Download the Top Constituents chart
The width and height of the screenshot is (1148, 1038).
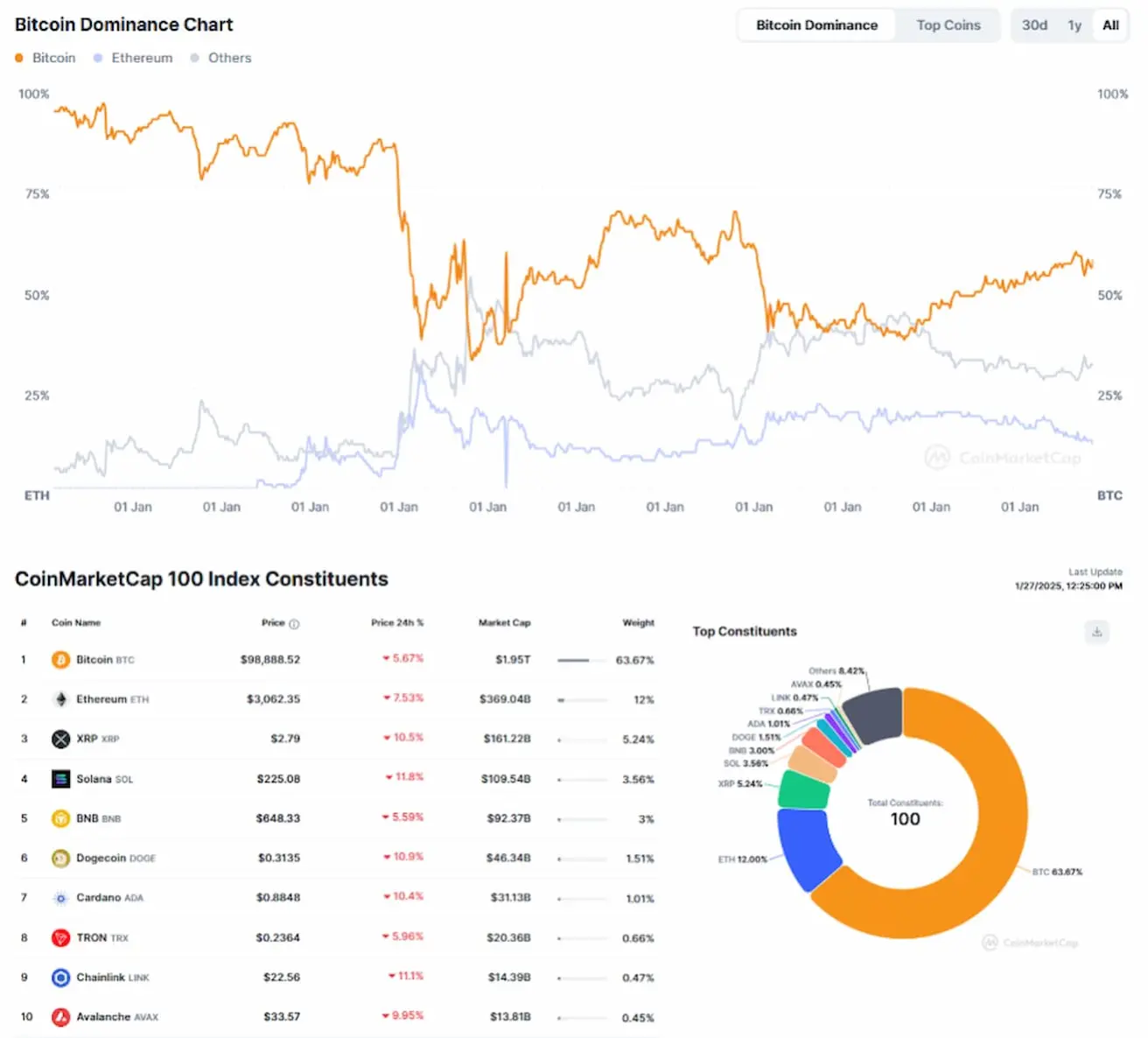tap(1097, 632)
